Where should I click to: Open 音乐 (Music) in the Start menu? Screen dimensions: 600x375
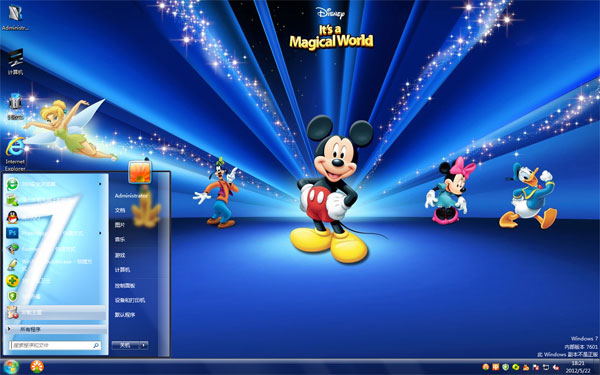[x=120, y=240]
